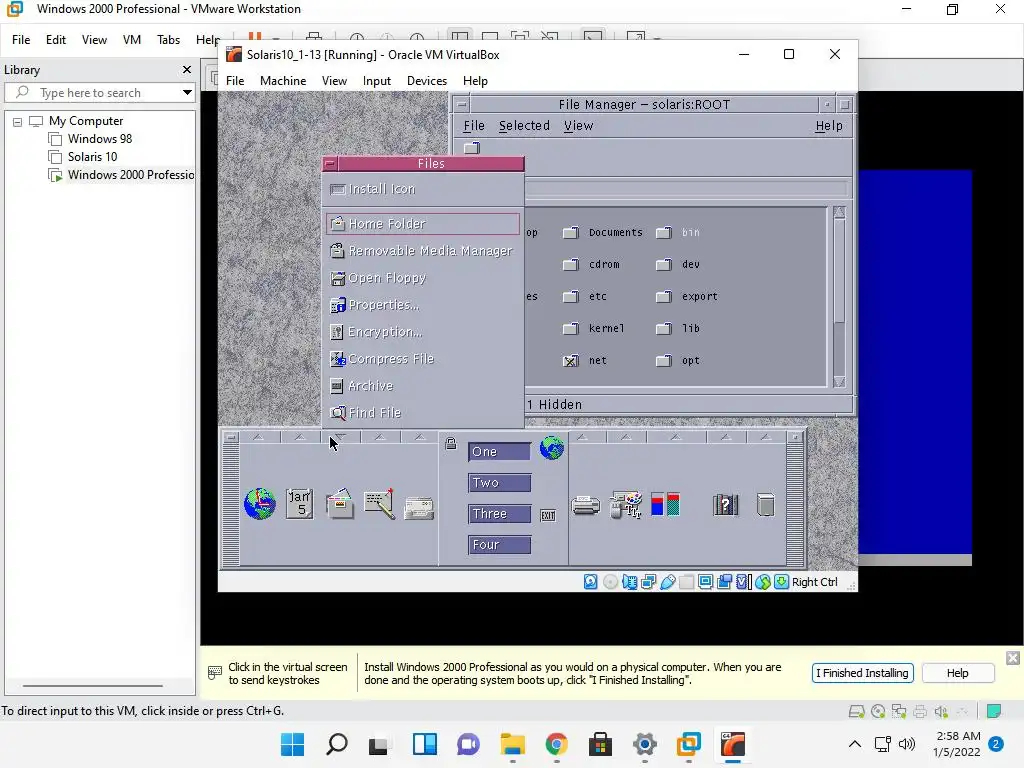Viewport: 1024px width, 768px height.
Task: Expand the subpanel arrow above the Text Note icon
Action: pos(380,437)
